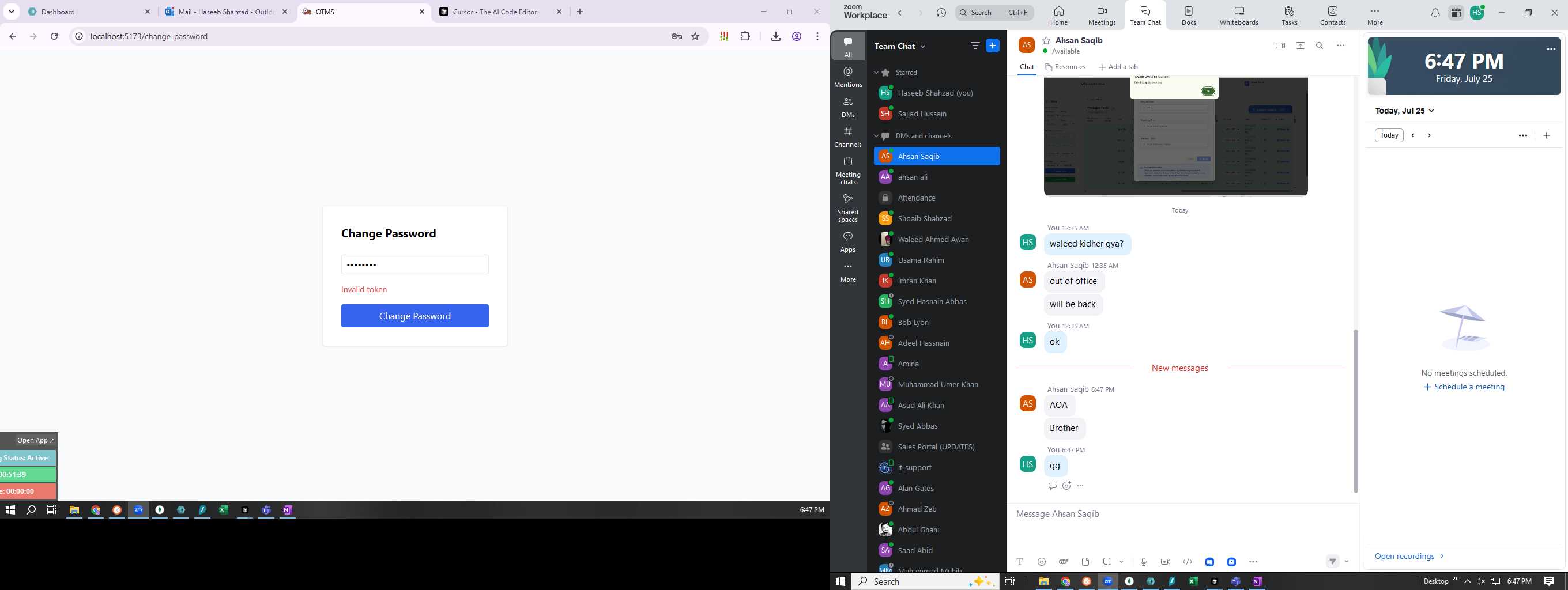Open Zoom history clock icon

(x=941, y=13)
